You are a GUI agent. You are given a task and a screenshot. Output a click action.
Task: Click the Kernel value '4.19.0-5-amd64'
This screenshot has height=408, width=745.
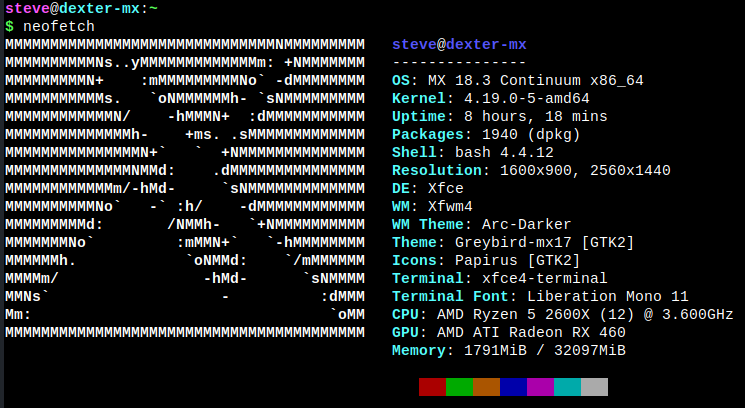click(x=527, y=99)
